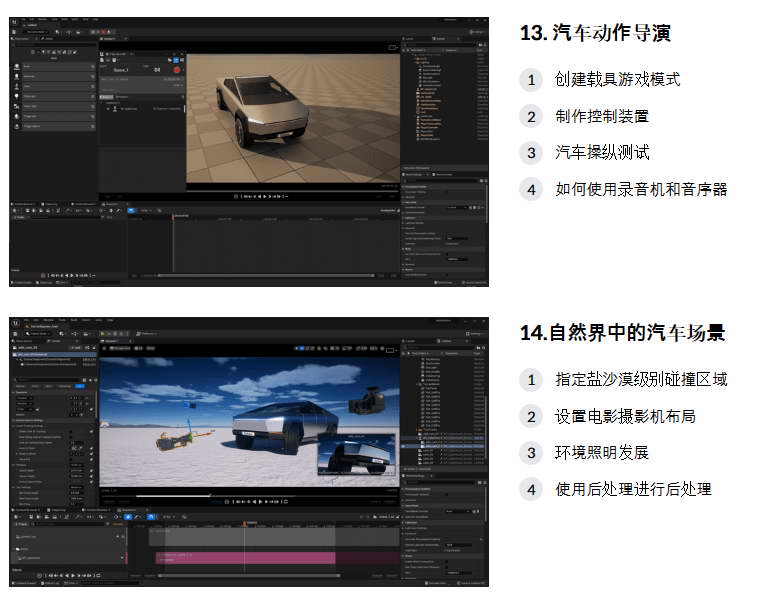The width and height of the screenshot is (778, 594).
Task: Toggle the blue auto-key icon in sequencer toolbar
Action: coord(128,517)
